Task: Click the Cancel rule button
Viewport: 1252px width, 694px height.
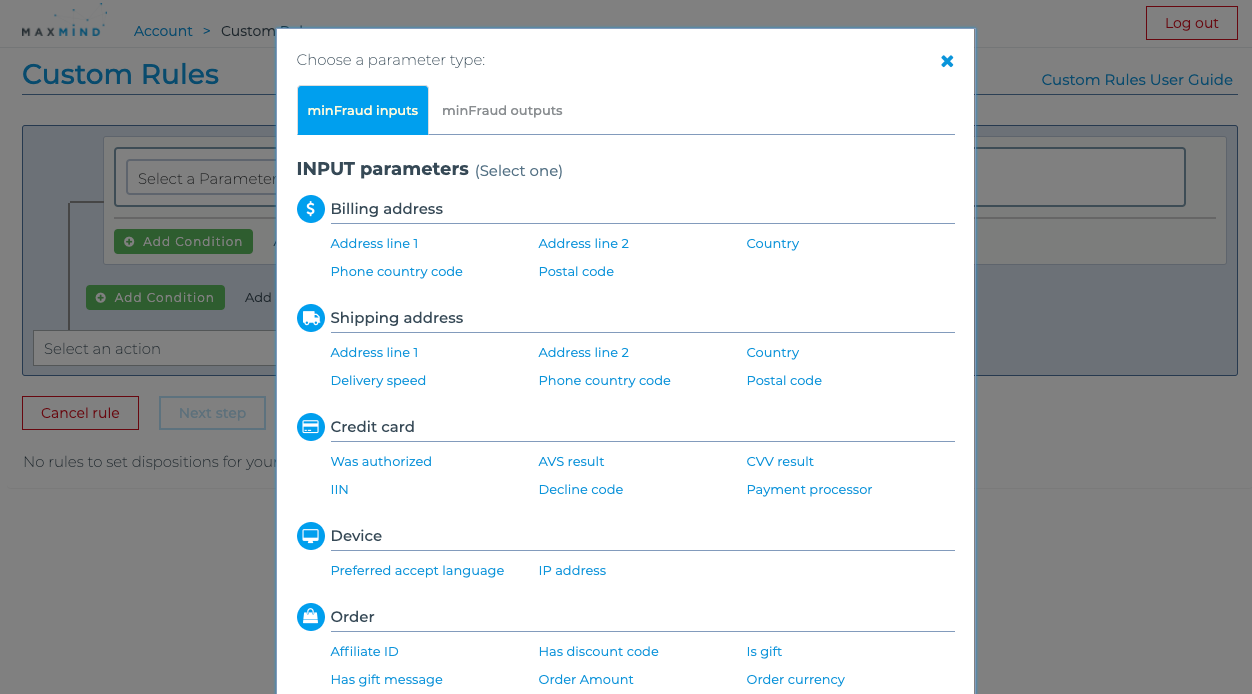Action: 80,413
